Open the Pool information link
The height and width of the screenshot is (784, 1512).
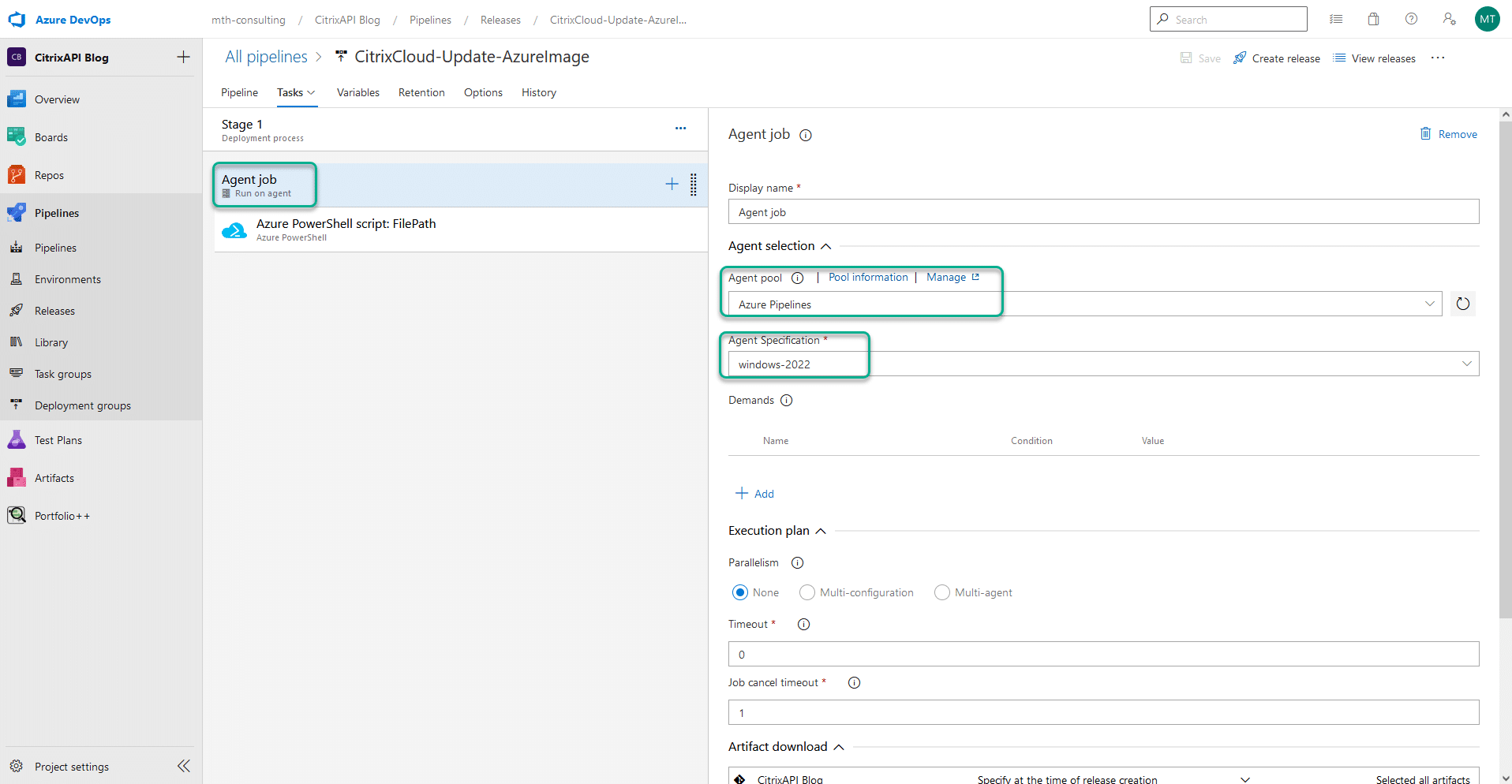tap(868, 278)
